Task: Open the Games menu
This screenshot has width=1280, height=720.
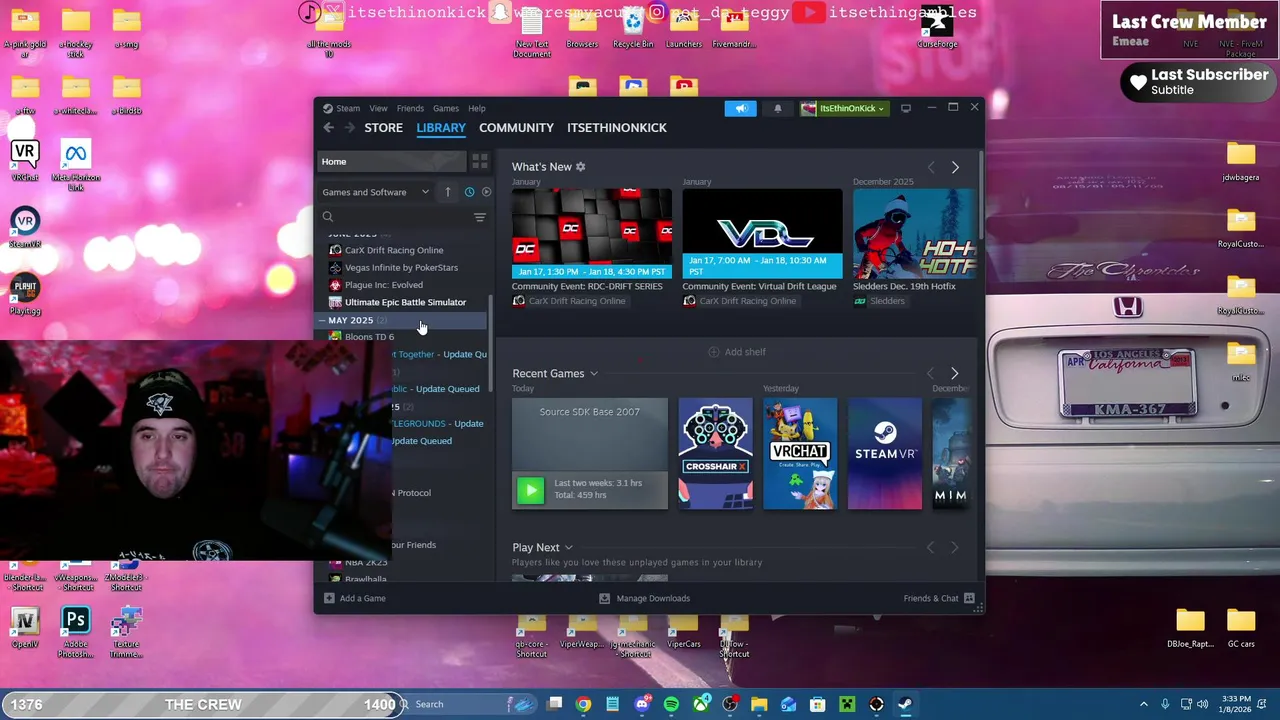Action: pos(446,108)
